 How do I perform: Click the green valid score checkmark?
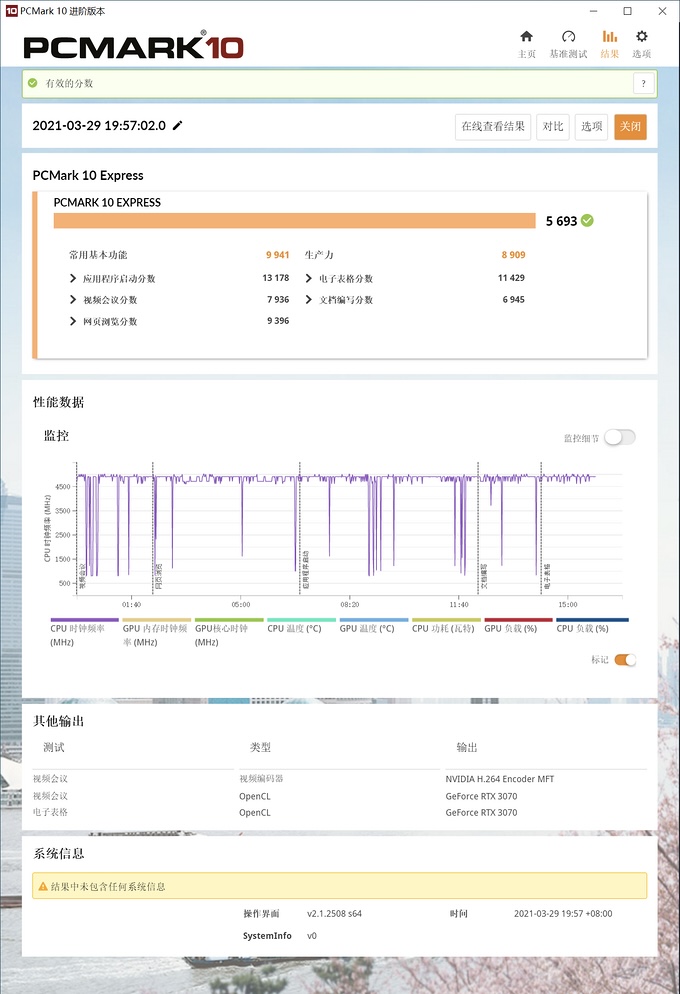coord(32,83)
